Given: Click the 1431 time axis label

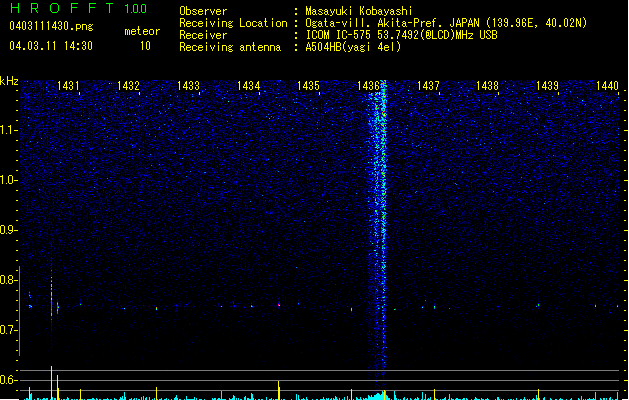Looking at the screenshot, I should (x=68, y=85).
